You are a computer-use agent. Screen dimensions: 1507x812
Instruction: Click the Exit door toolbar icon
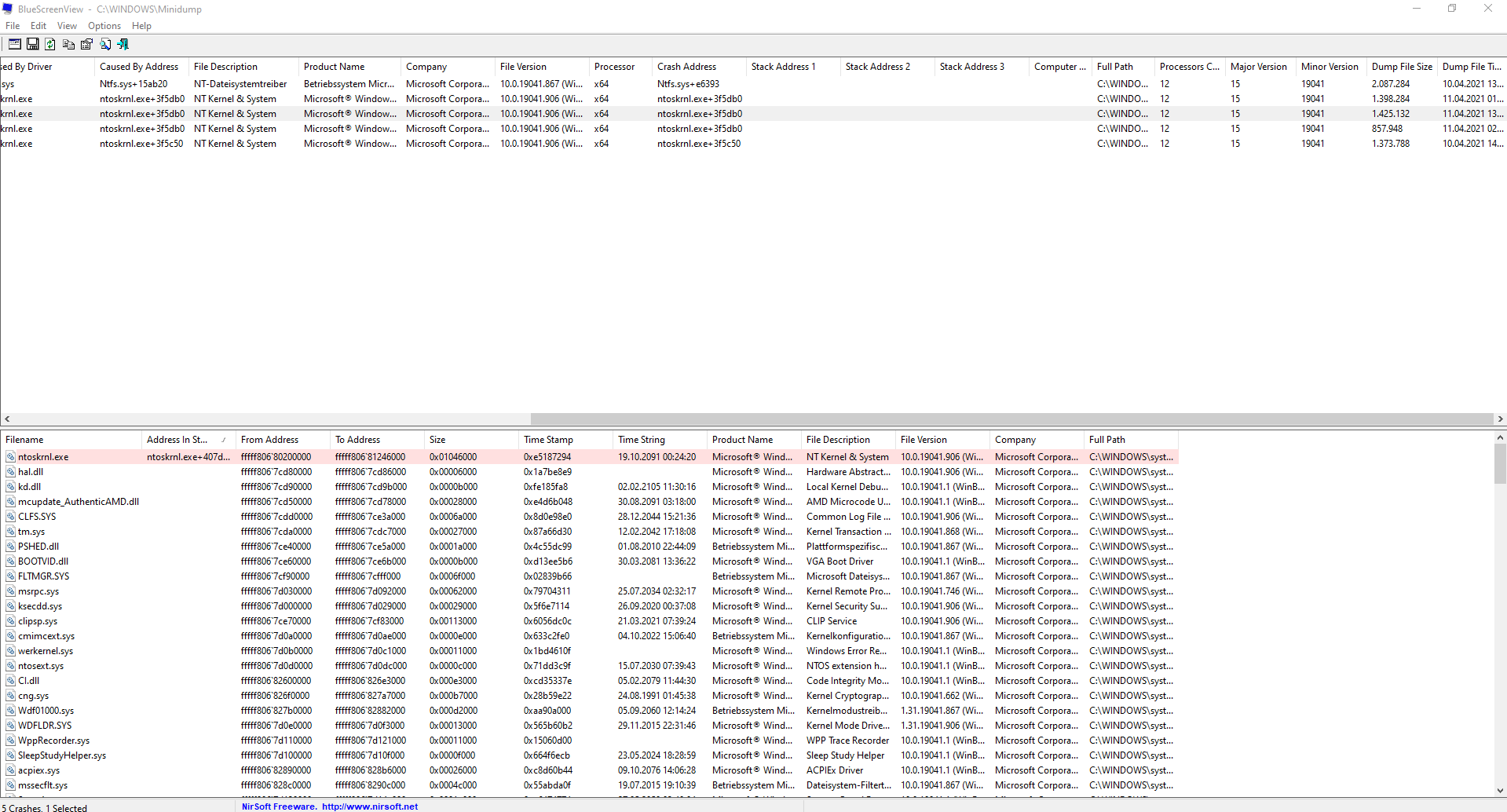[x=123, y=44]
